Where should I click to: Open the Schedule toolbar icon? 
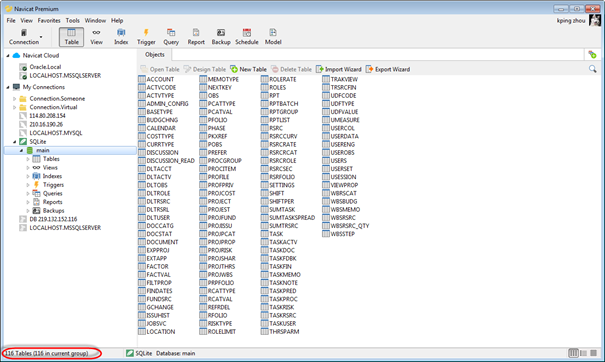point(247,37)
